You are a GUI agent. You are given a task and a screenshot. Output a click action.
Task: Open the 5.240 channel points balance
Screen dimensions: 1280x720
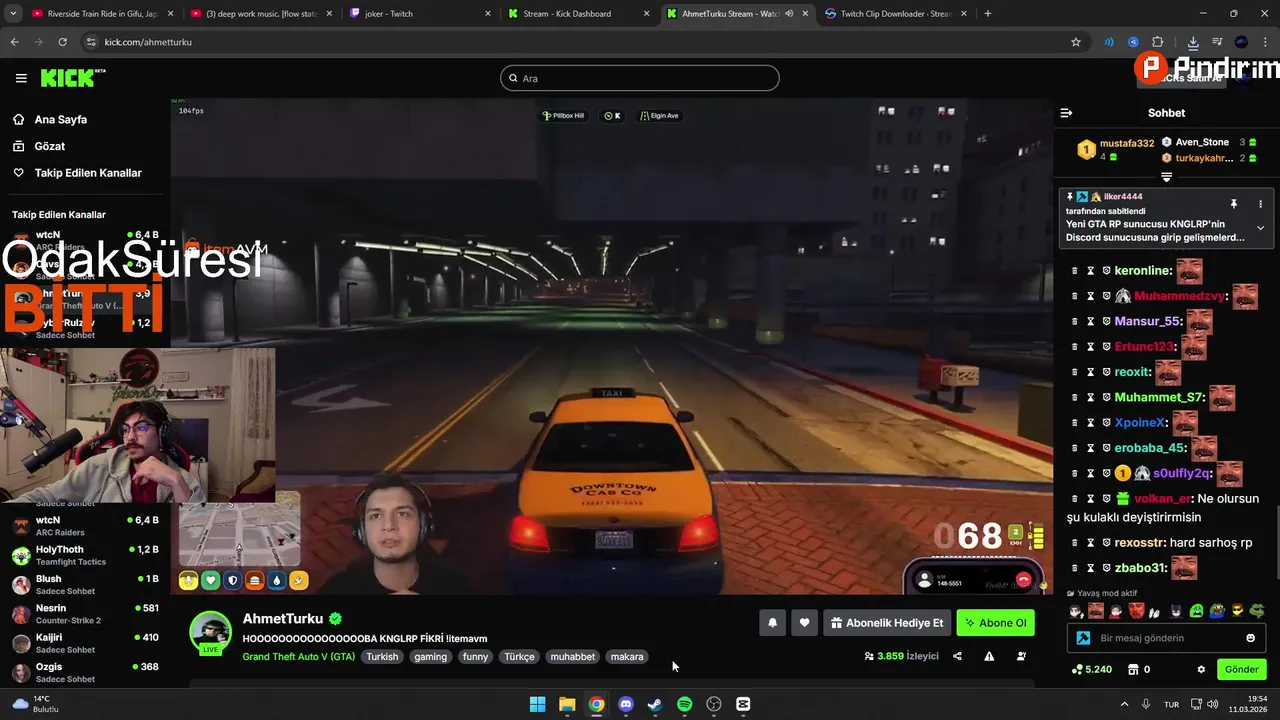(x=1092, y=669)
